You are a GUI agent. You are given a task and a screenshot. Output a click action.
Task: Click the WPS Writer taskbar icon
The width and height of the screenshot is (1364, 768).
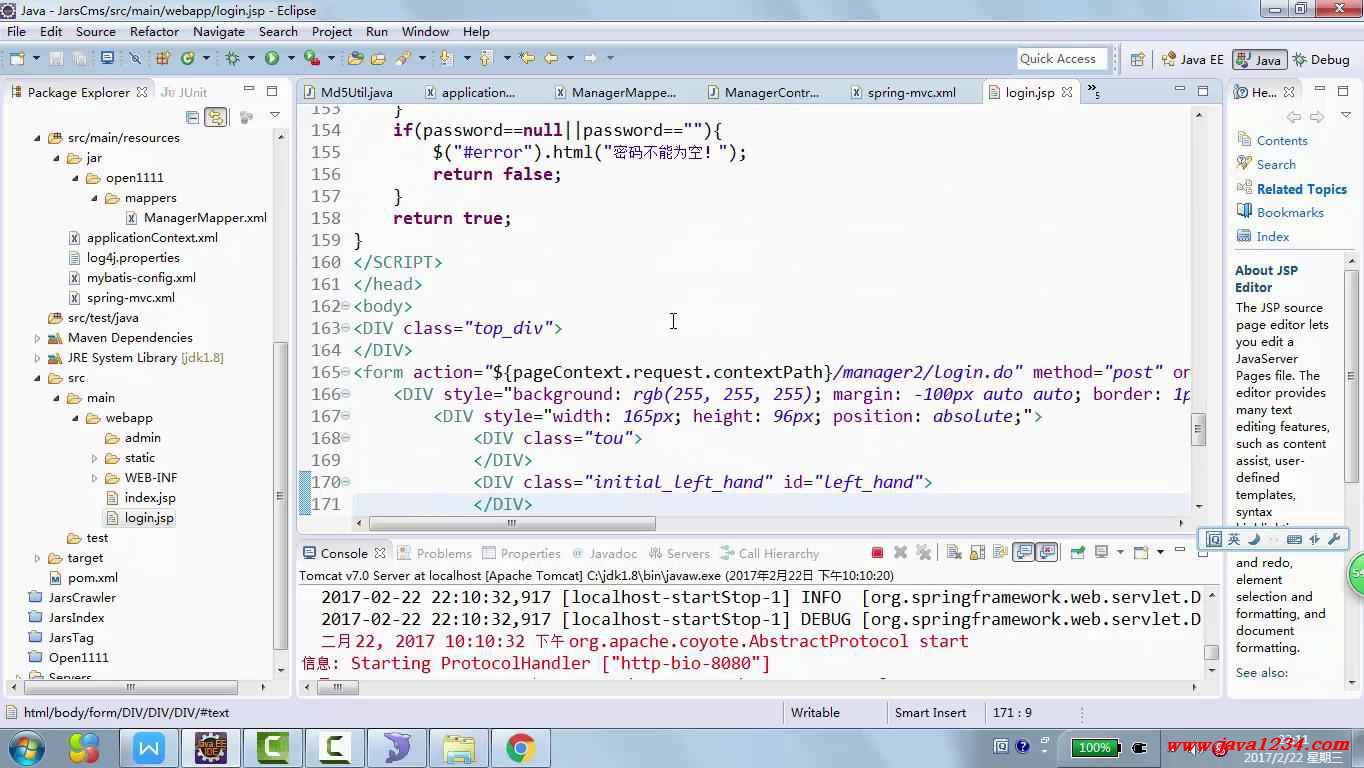pyautogui.click(x=149, y=747)
